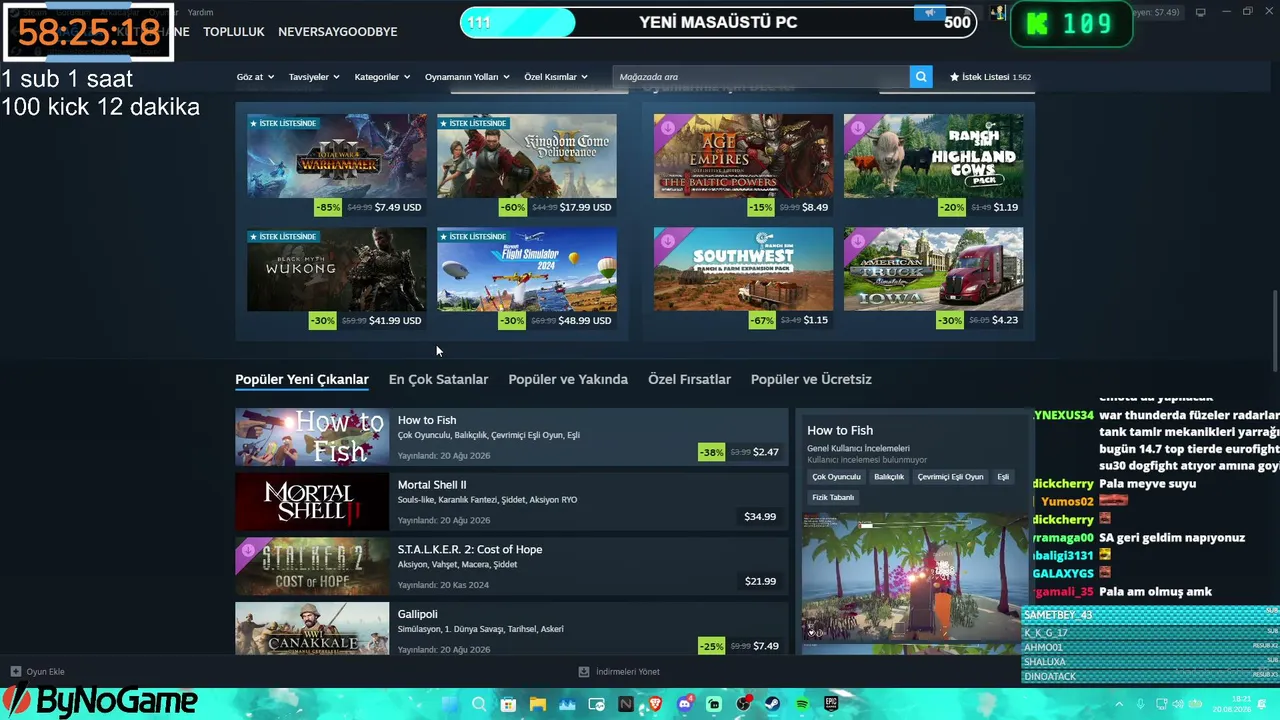Click the $17.99 USD Kingdom Come price
The image size is (1280, 720).
point(586,207)
